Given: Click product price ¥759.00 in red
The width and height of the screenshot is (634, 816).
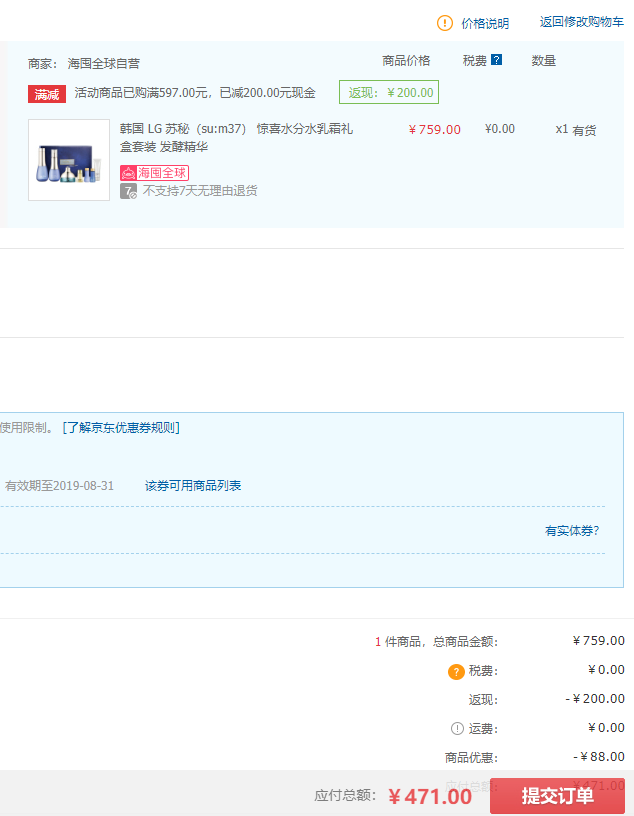Looking at the screenshot, I should pyautogui.click(x=435, y=130).
